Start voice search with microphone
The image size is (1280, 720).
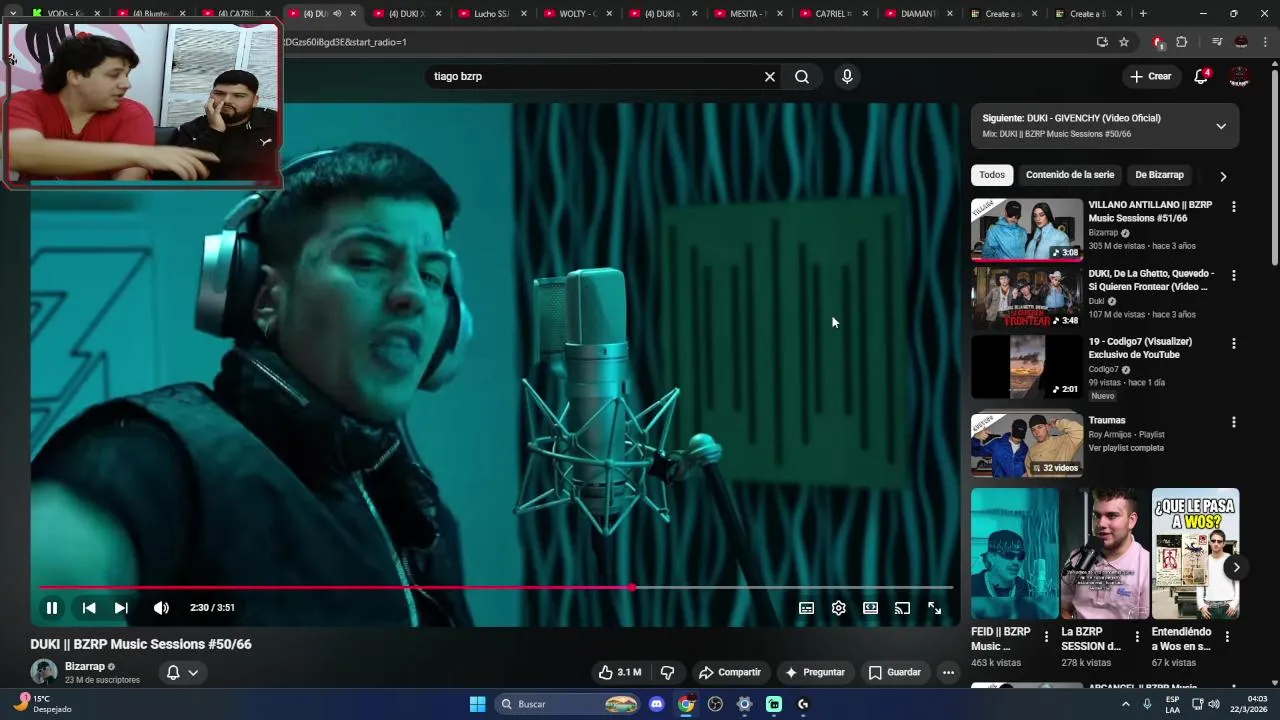pos(847,77)
